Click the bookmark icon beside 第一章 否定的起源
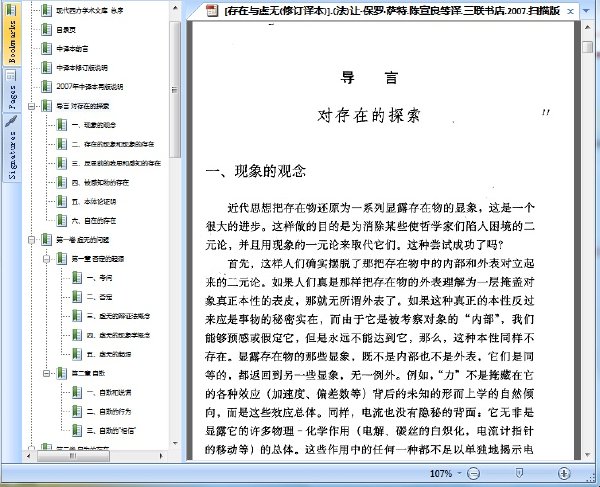 click(62, 259)
